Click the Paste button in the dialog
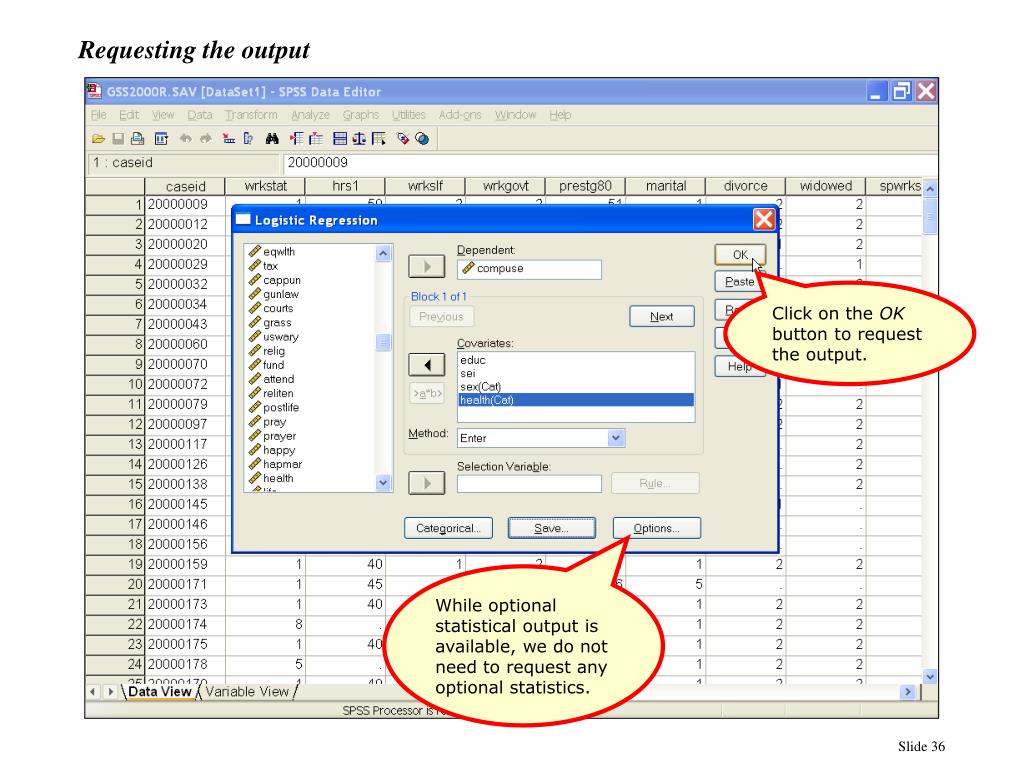Image resolution: width=1024 pixels, height=768 pixels. pyautogui.click(x=739, y=281)
